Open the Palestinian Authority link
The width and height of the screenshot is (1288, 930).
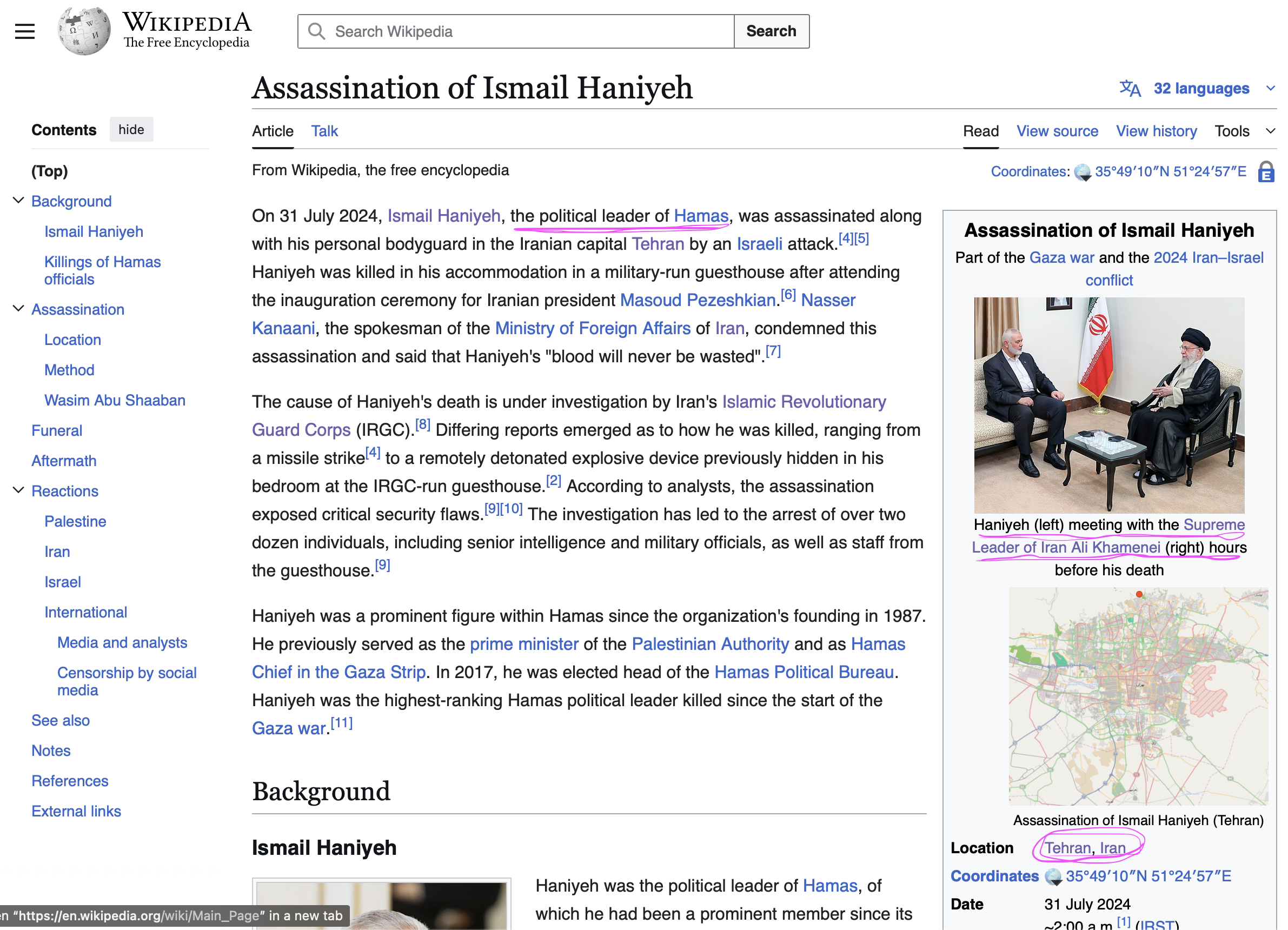pyautogui.click(x=711, y=644)
